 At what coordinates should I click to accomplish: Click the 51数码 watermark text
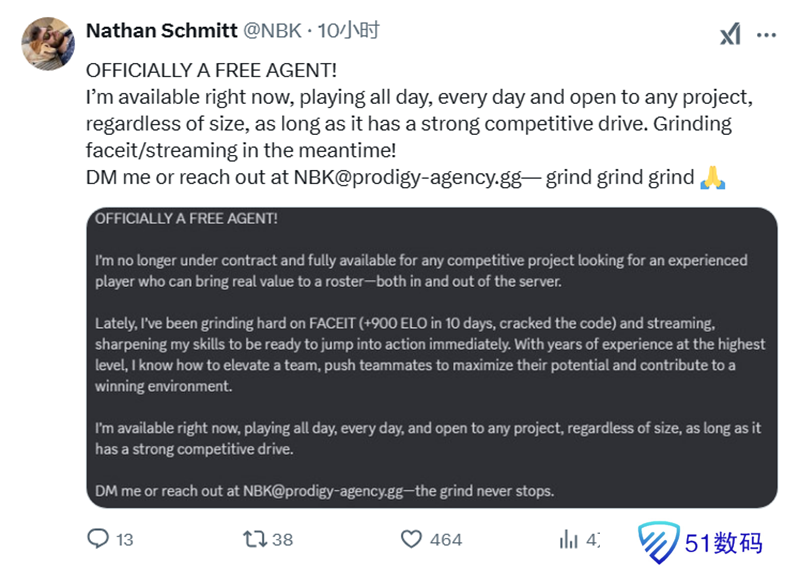point(724,542)
